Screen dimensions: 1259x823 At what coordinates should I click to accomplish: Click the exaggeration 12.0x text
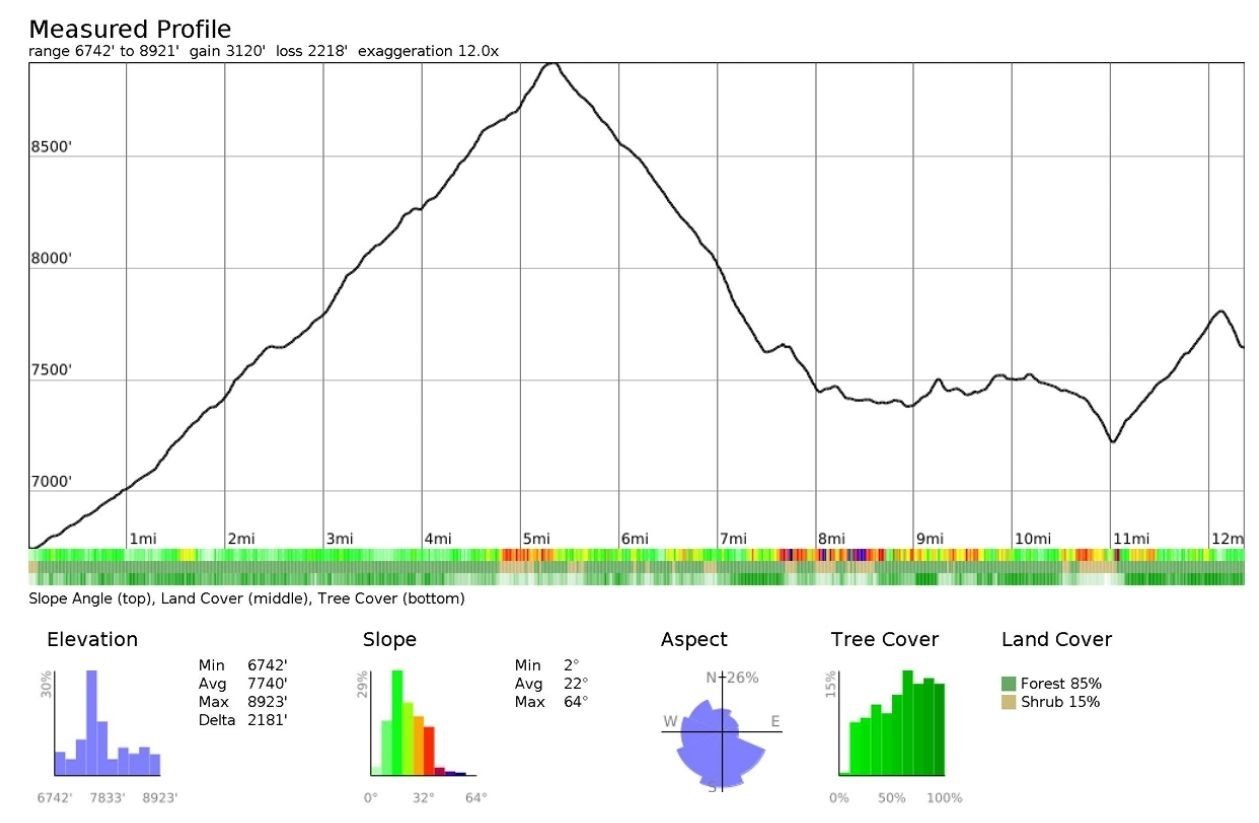coord(442,50)
